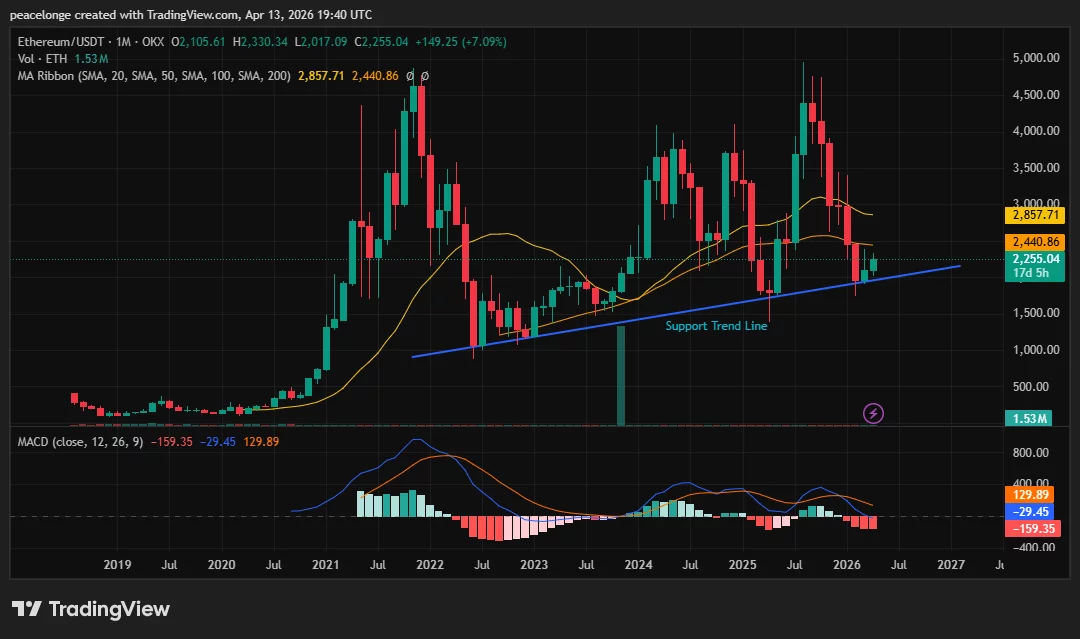Viewport: 1080px width, 639px height.
Task: Click the first Ø icon beside the MA Ribbon values
Action: pyautogui.click(x=411, y=74)
